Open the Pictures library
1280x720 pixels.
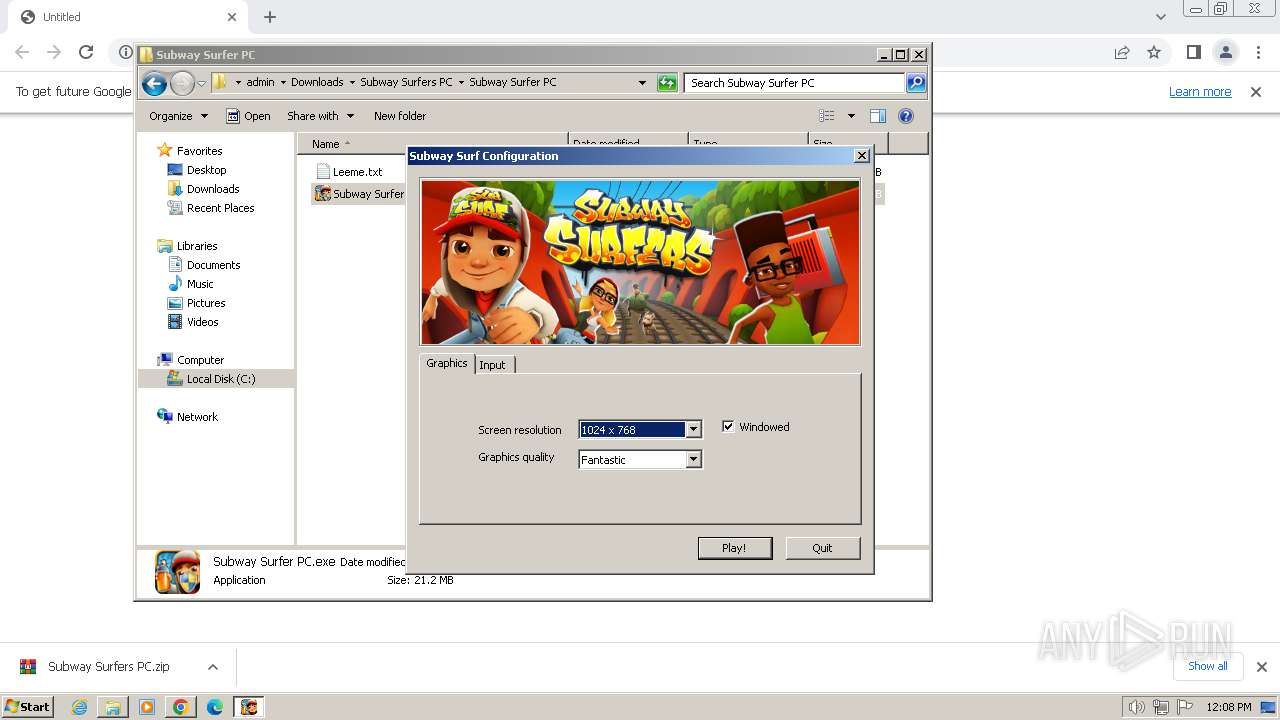click(206, 303)
